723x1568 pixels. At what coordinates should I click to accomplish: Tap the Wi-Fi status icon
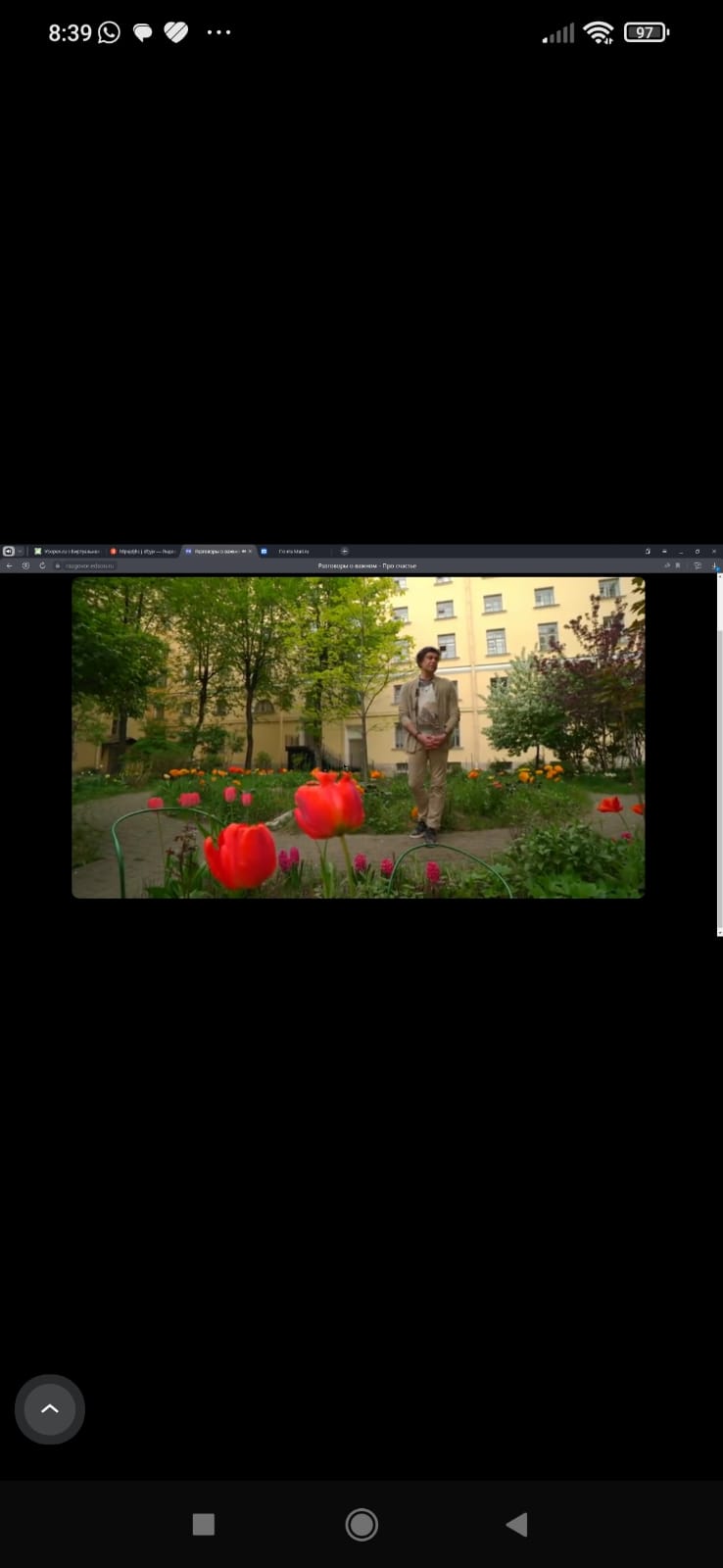(598, 32)
